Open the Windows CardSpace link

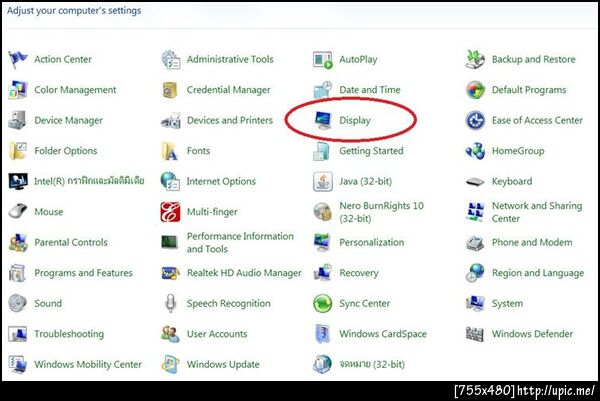(x=383, y=334)
